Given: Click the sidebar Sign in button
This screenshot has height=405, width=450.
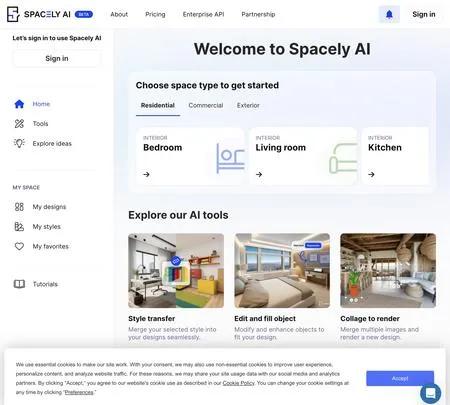Looking at the screenshot, I should (57, 58).
